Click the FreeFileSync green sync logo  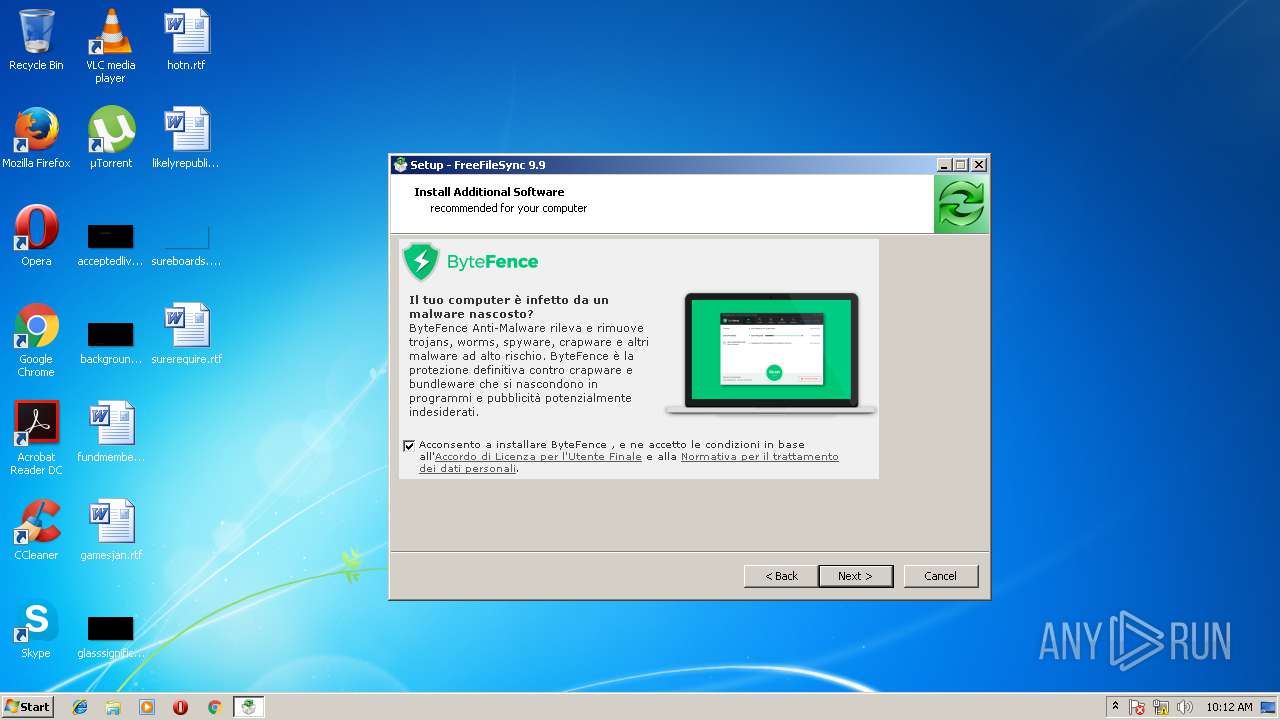tap(961, 205)
